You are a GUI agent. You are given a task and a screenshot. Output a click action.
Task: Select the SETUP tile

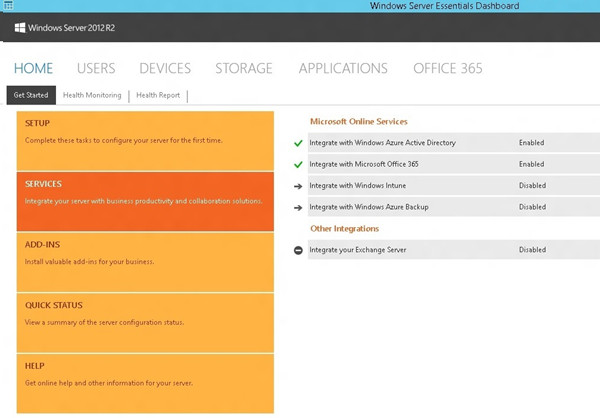(145, 141)
